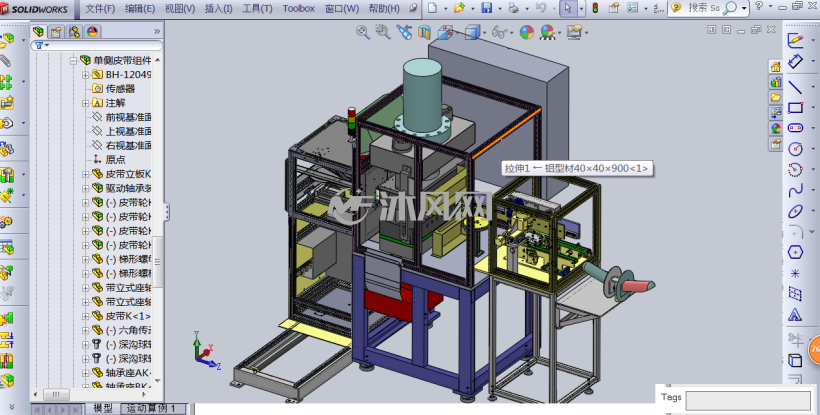Open the ConfigurationManager tab icon
The image size is (820, 415).
(x=74, y=32)
